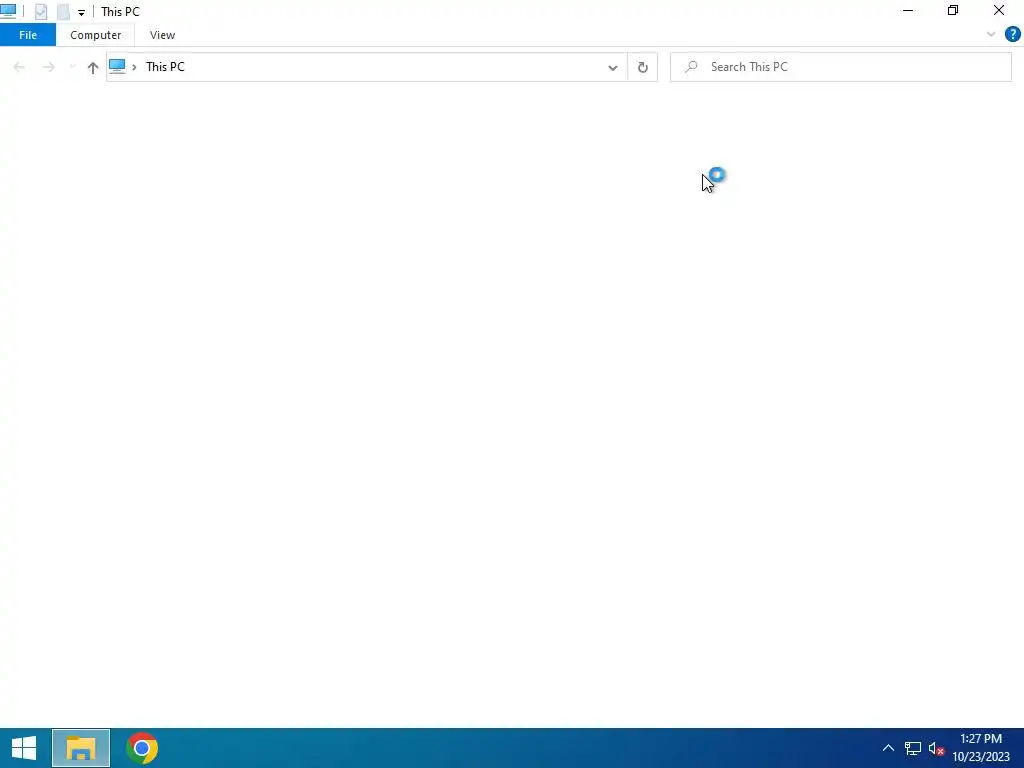
Task: Open the Customize Quick Access Toolbar dropdown
Action: coord(81,12)
